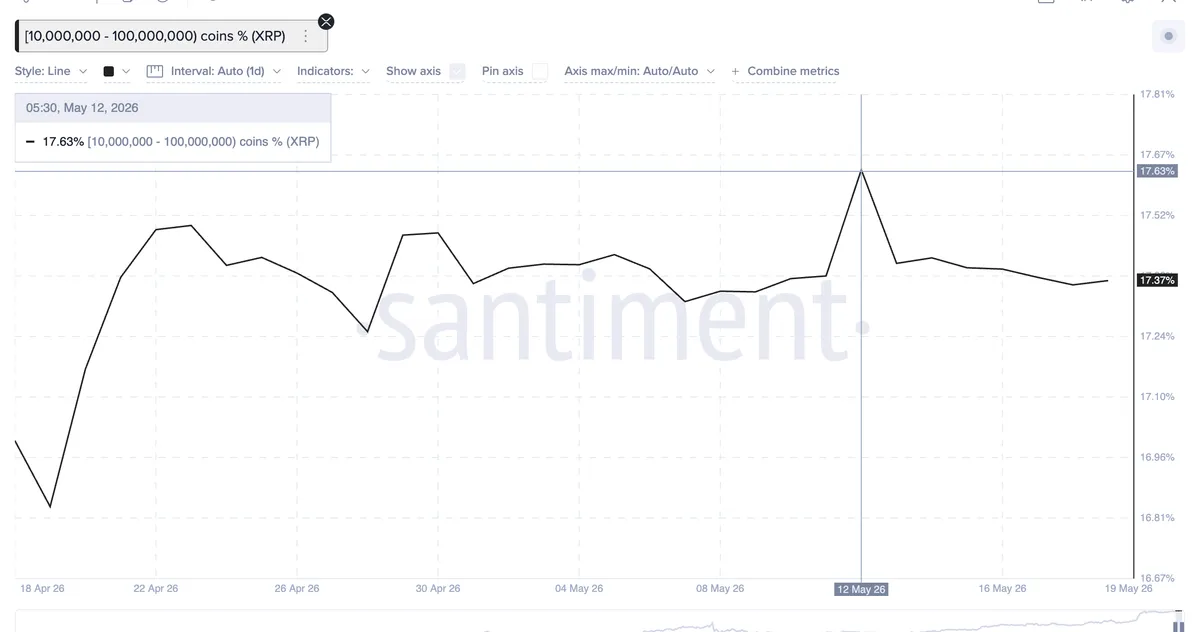The height and width of the screenshot is (632, 1200).
Task: Click the interval calendar icon
Action: click(154, 71)
